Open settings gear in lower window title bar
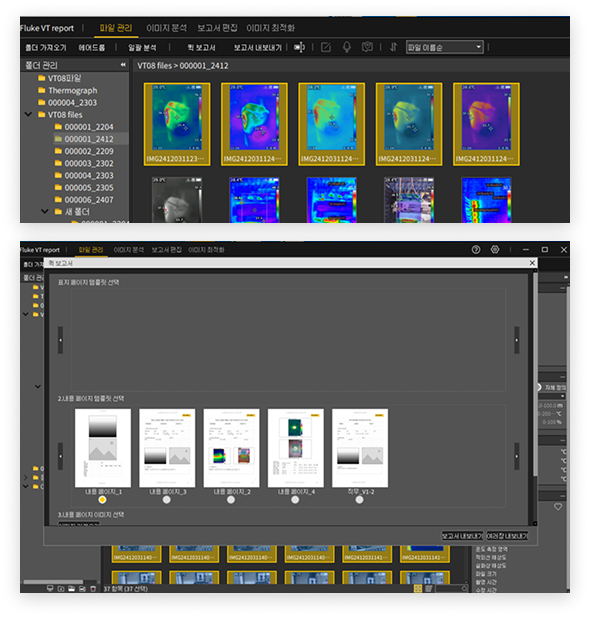The height and width of the screenshot is (617, 590). (x=495, y=249)
